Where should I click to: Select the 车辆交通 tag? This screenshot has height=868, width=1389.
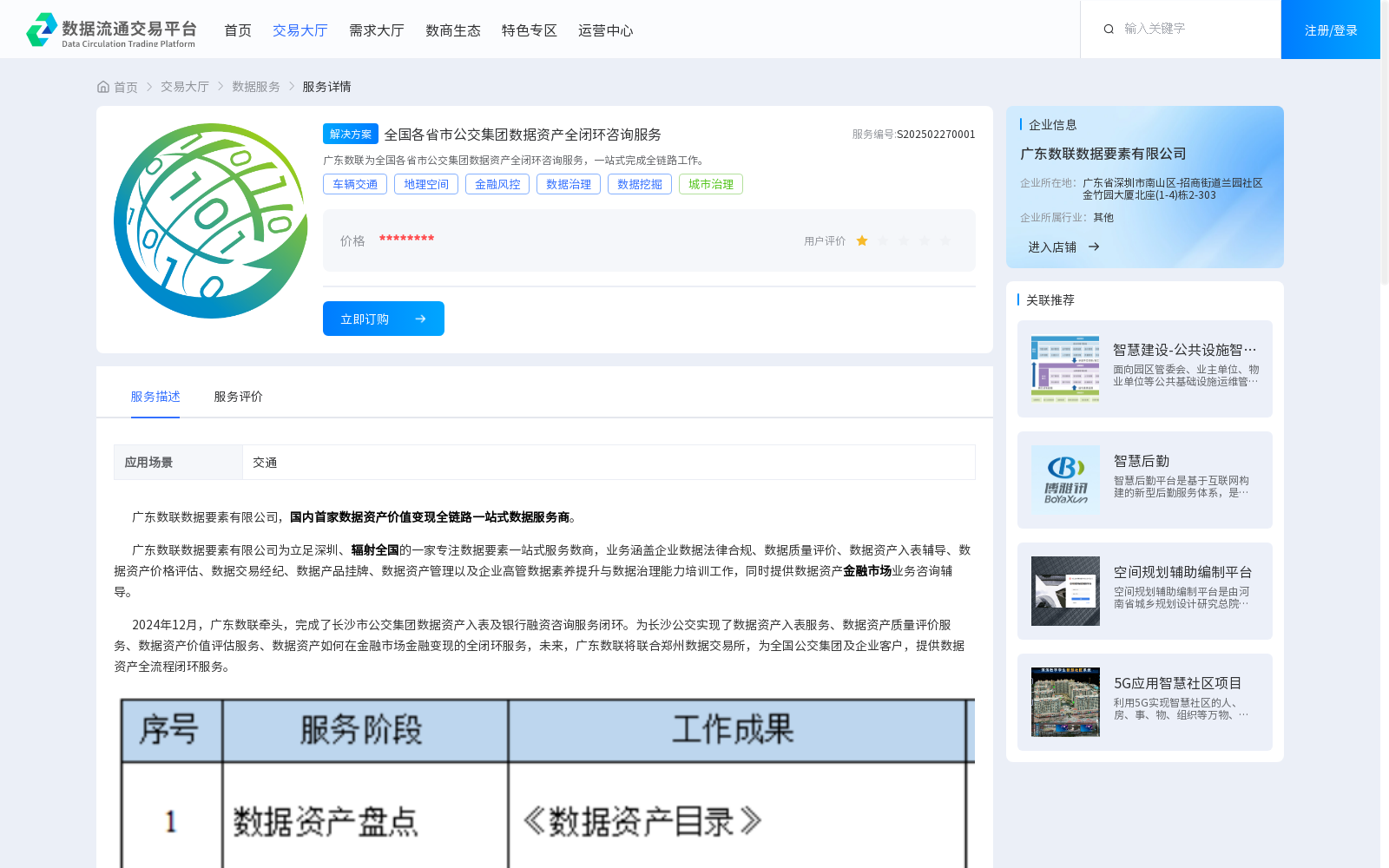pyautogui.click(x=355, y=184)
